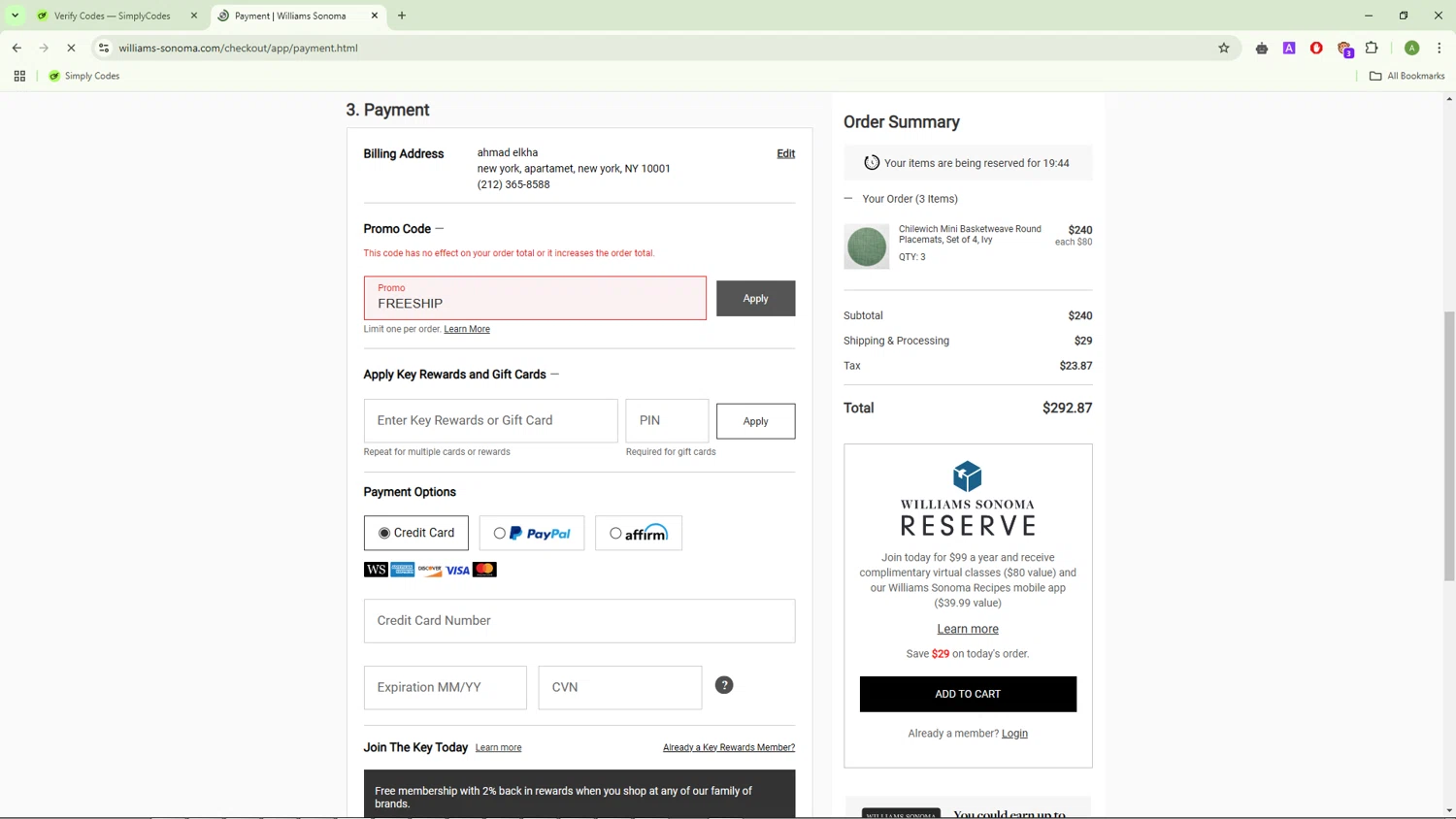Select the Affirm payment option
The image size is (1456, 819).
click(x=639, y=533)
